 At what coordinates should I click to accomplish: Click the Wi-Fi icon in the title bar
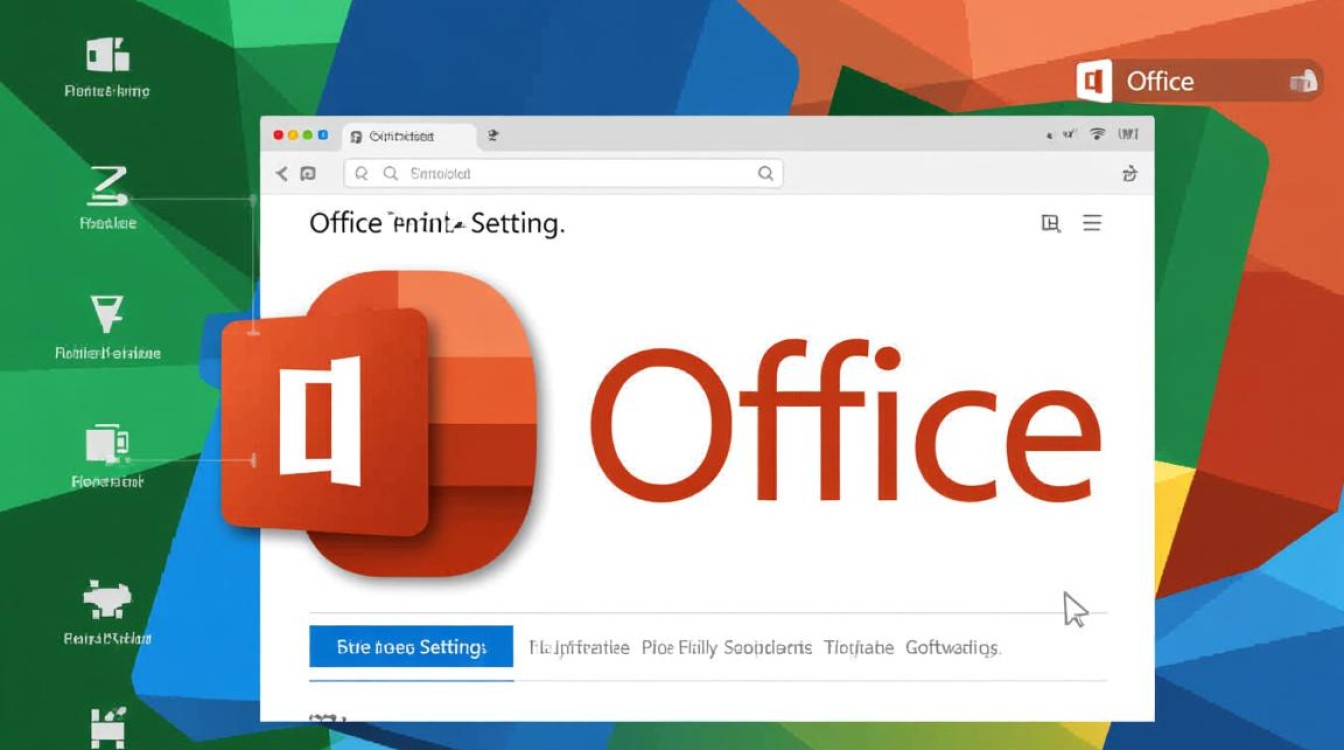click(x=1097, y=133)
